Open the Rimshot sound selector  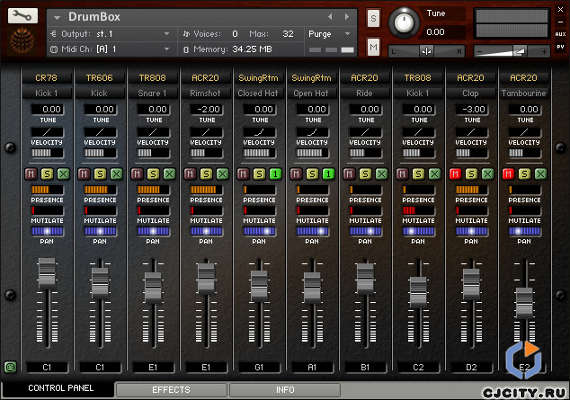206,93
